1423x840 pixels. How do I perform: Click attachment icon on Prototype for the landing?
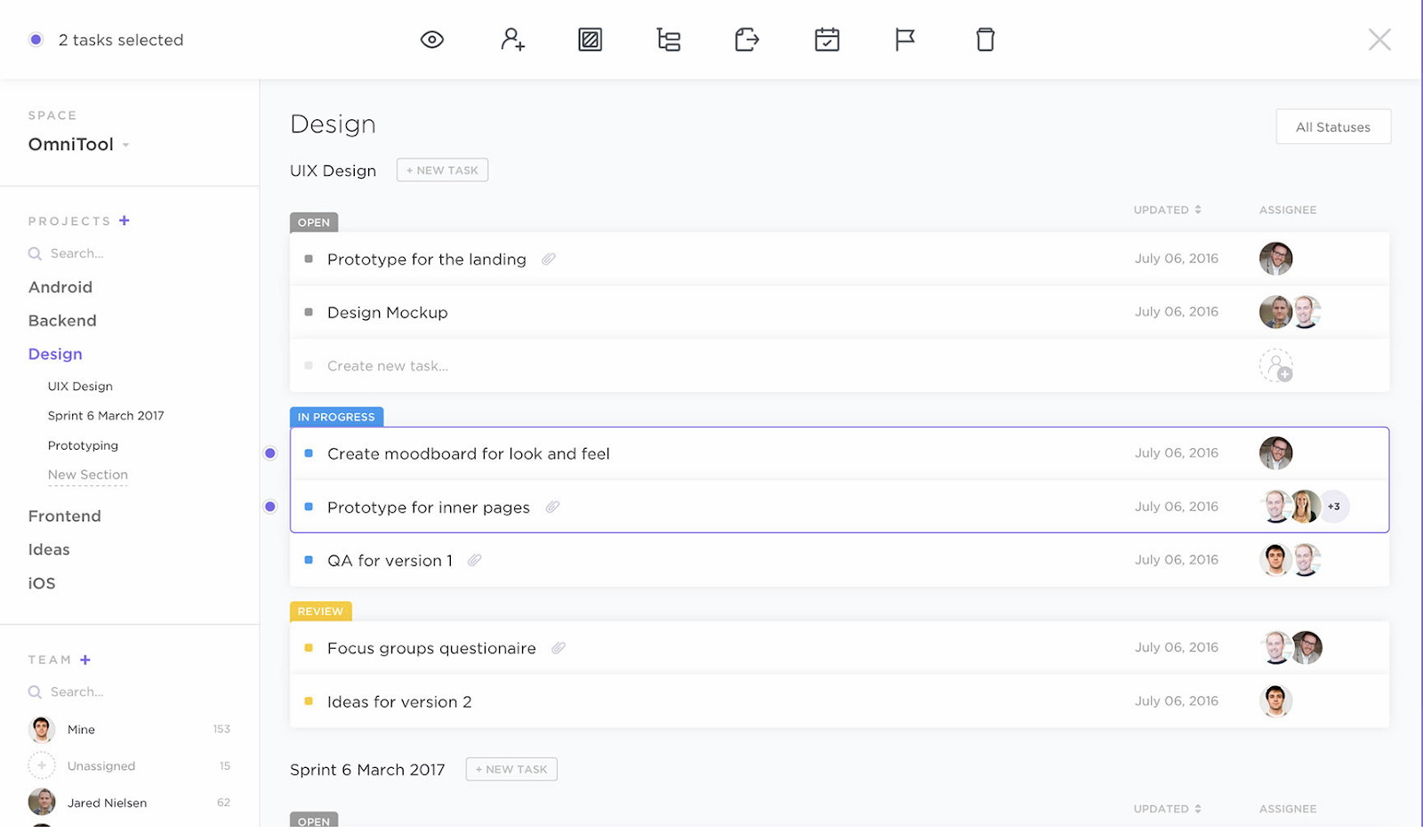coord(549,259)
